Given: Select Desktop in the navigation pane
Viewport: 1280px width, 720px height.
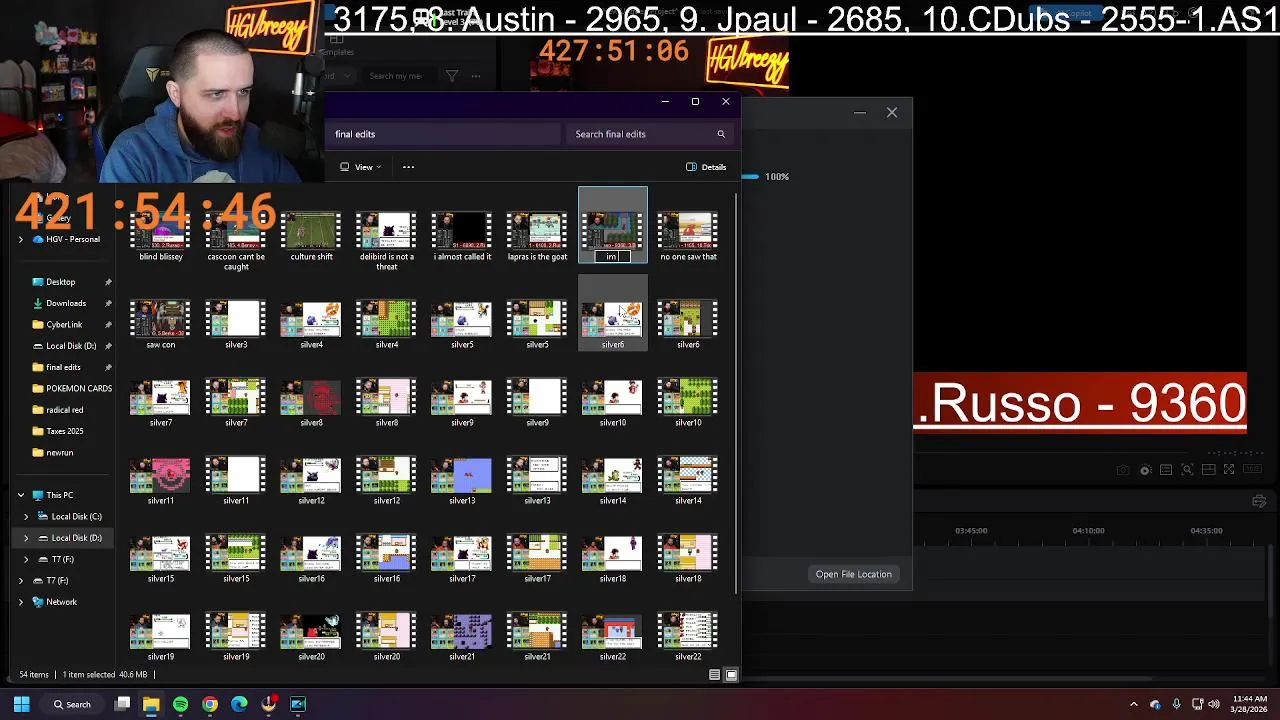Looking at the screenshot, I should tap(61, 282).
